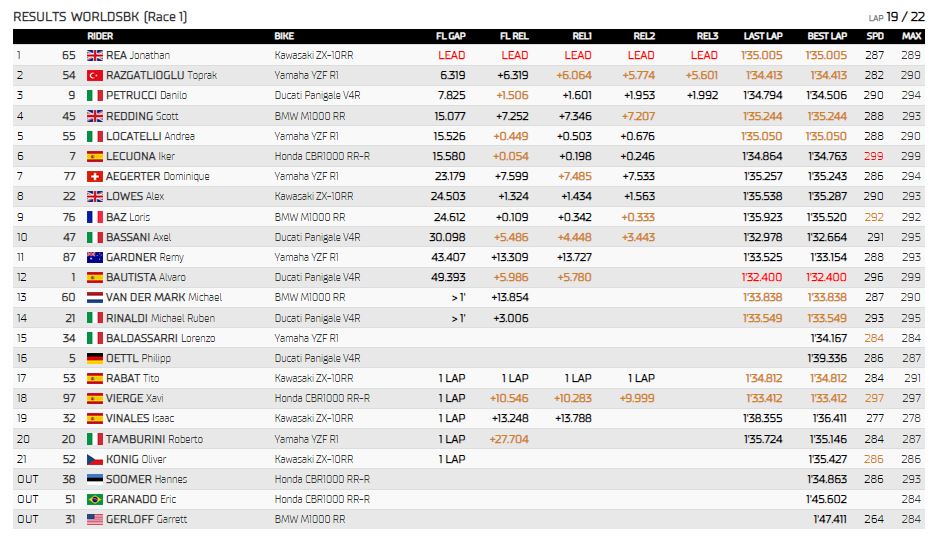Click rider number 97 for VIERGE
947x540 pixels.
(69, 398)
